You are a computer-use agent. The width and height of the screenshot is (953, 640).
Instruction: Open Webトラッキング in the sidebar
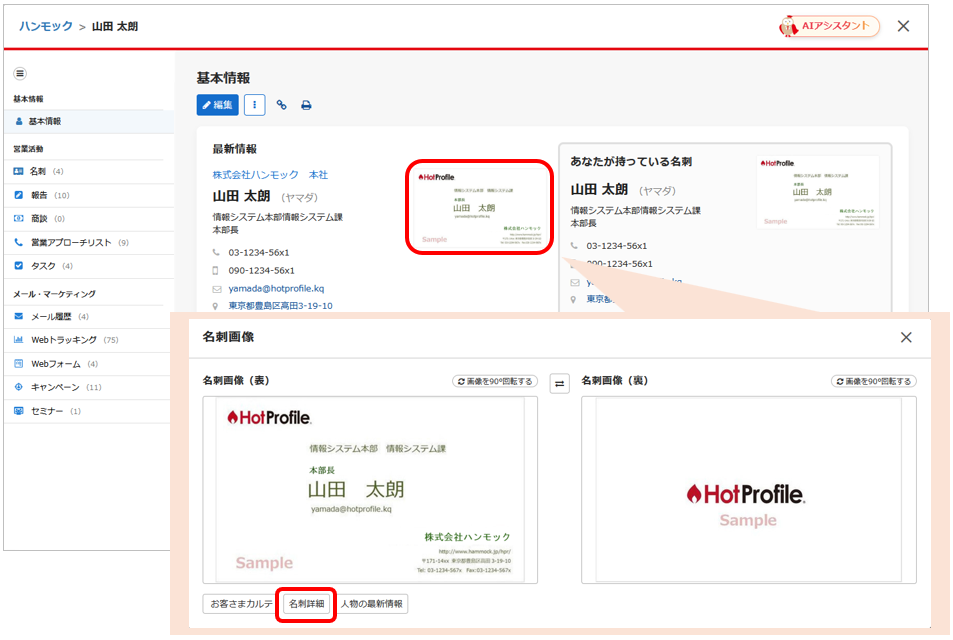tap(89, 340)
